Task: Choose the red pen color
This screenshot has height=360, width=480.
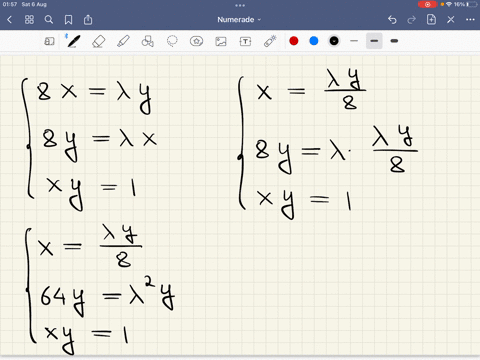Action: tap(294, 41)
